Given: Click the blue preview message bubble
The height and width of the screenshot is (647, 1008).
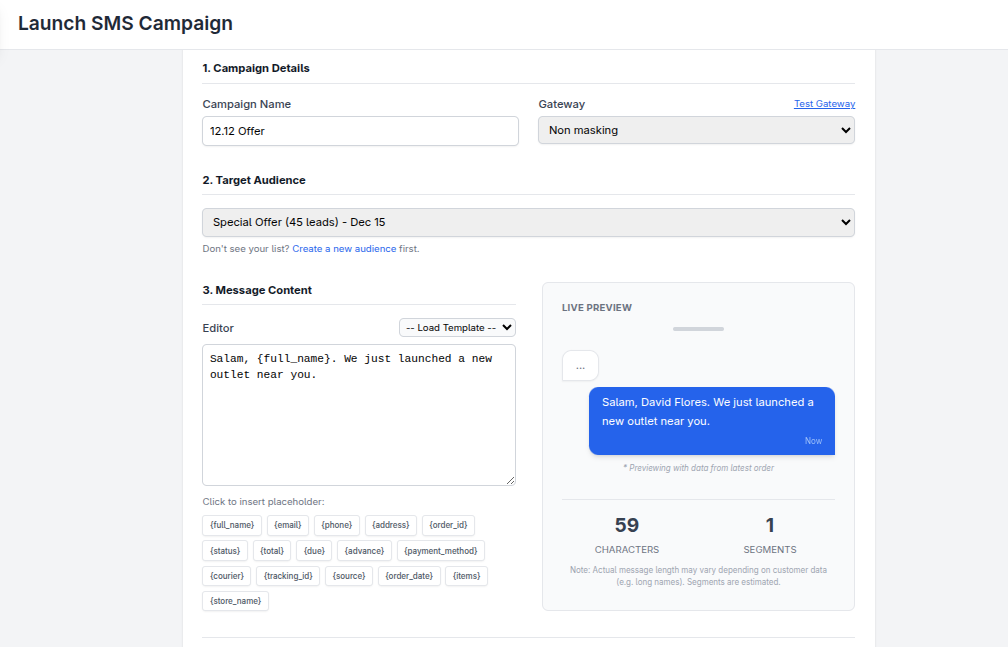Looking at the screenshot, I should point(711,420).
